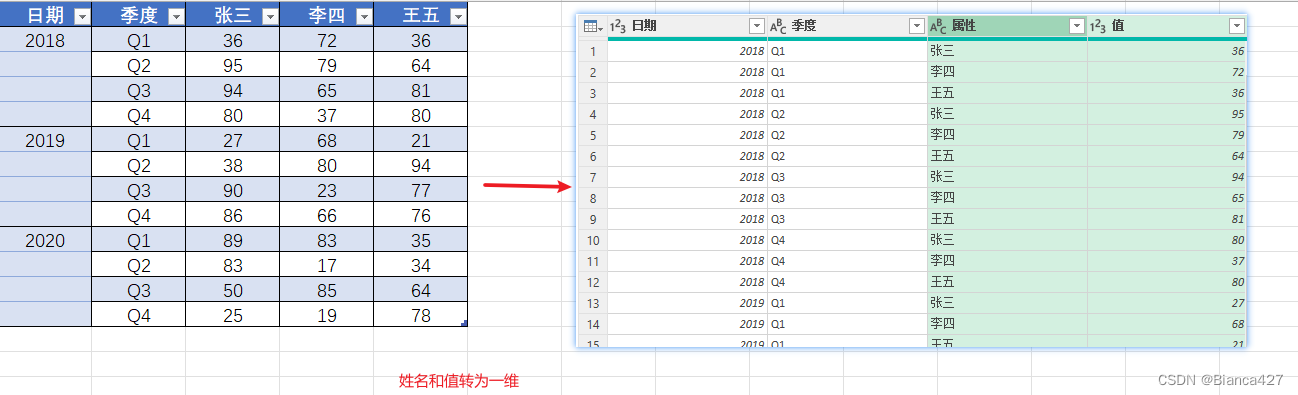Select row number 14 in query preview
Screen dimensions: 1298x395
tap(592, 324)
